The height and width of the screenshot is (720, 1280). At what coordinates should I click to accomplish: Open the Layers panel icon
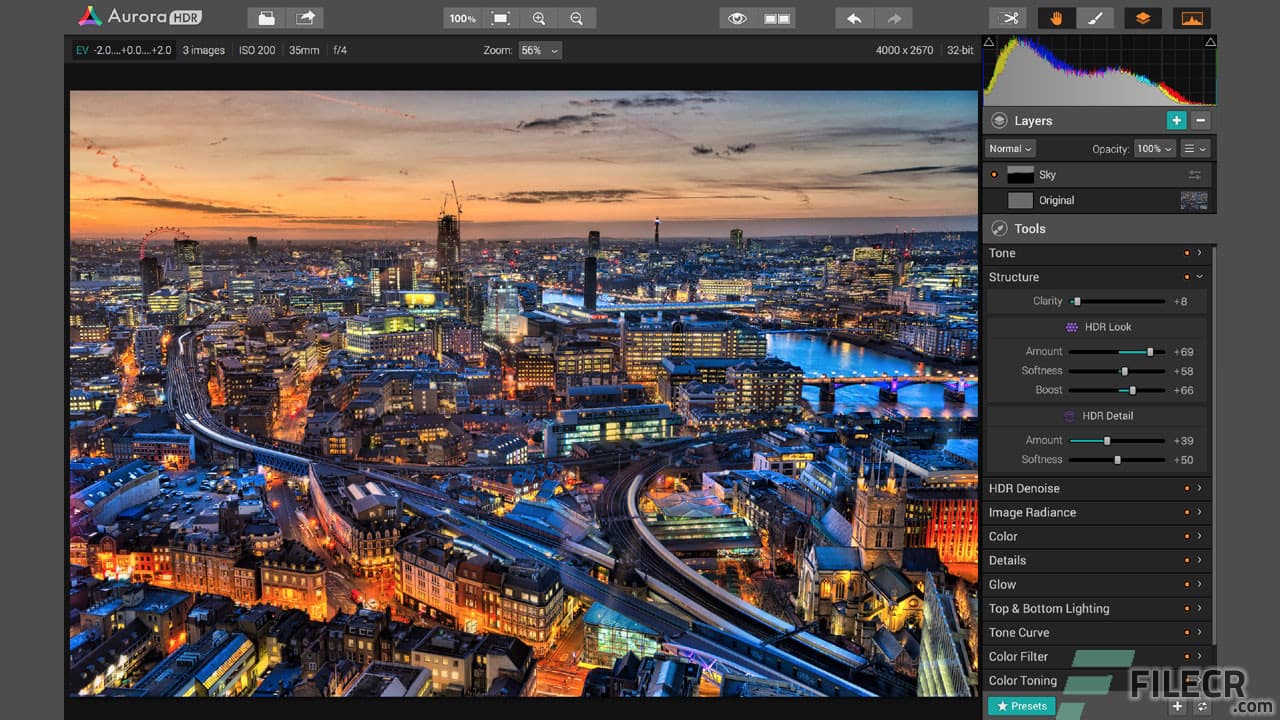coord(1141,17)
